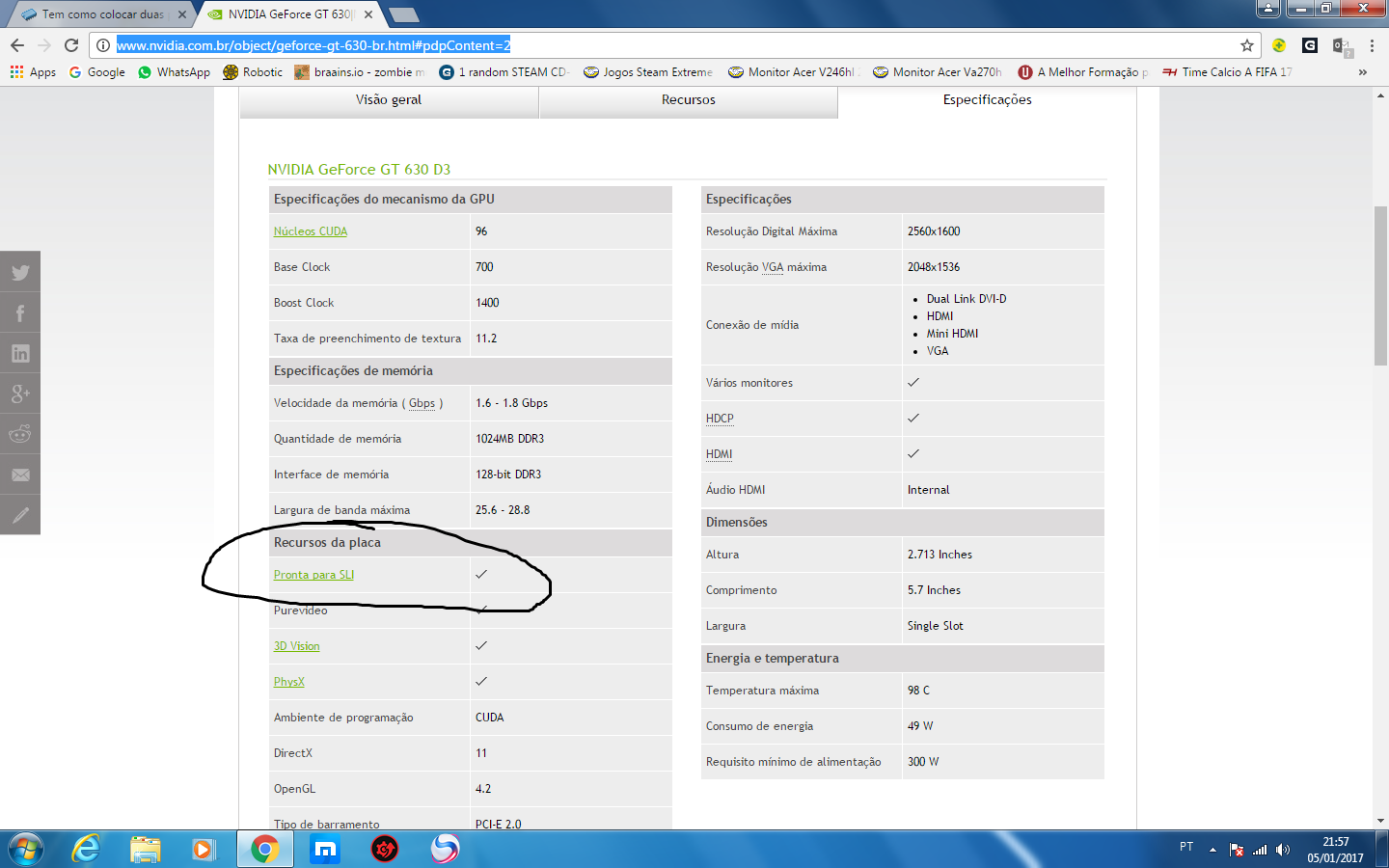Viewport: 1389px width, 868px height.
Task: Share page via LinkedIn sidebar icon
Action: tap(20, 353)
